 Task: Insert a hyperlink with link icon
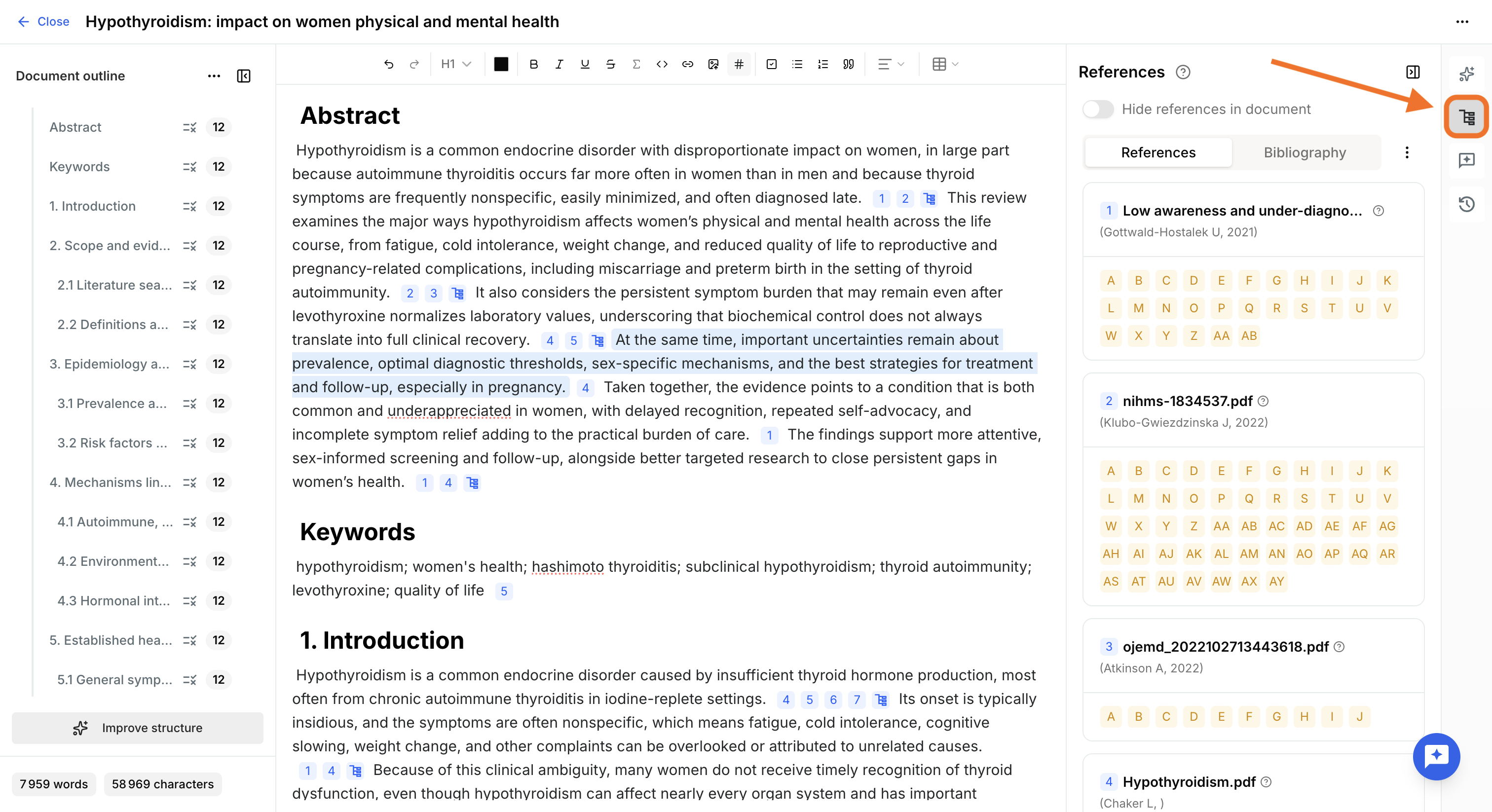[x=687, y=64]
